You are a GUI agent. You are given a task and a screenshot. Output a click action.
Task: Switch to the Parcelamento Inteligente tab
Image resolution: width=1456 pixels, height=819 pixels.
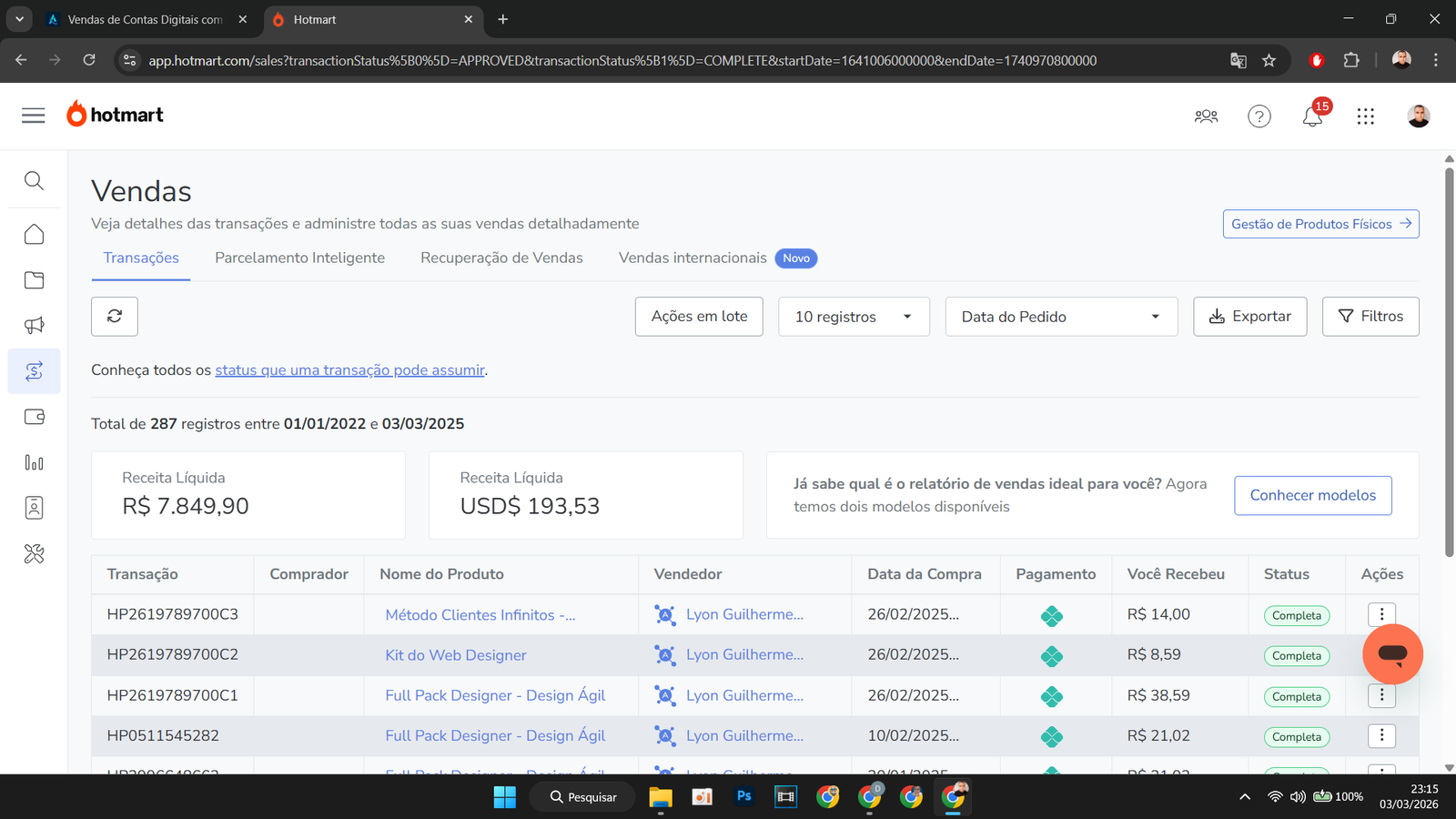(299, 258)
